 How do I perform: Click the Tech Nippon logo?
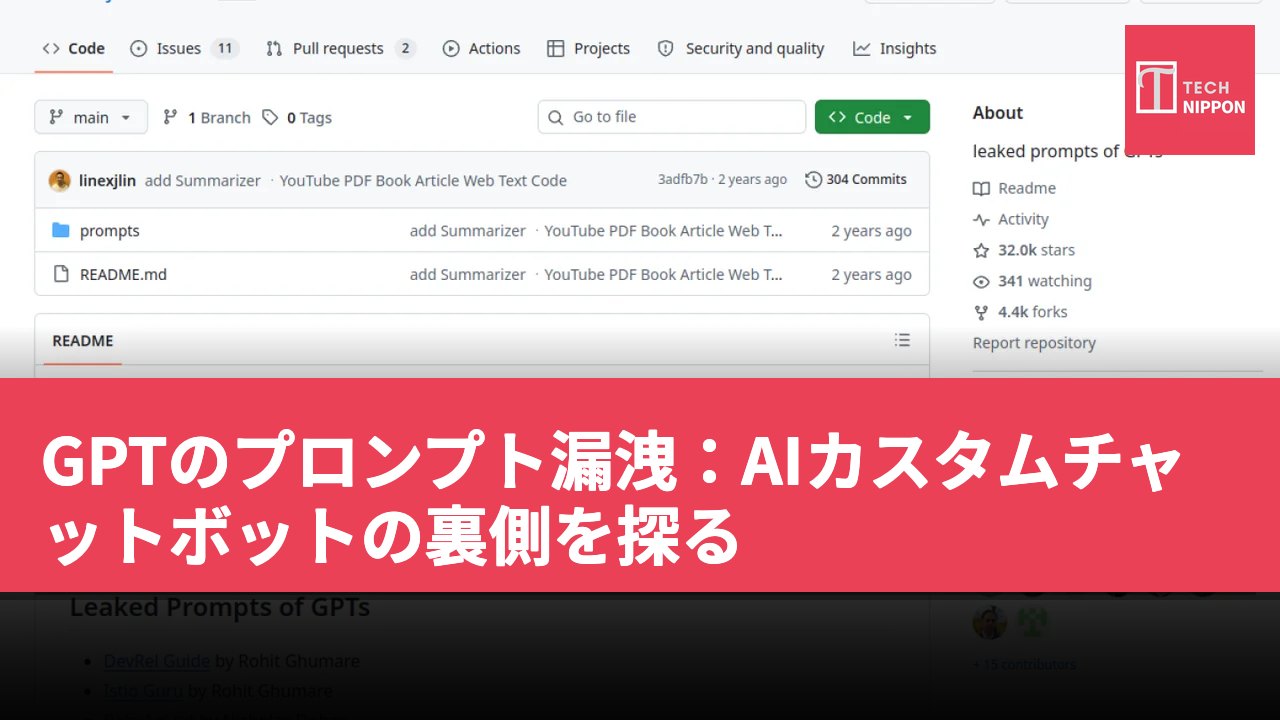point(1190,90)
